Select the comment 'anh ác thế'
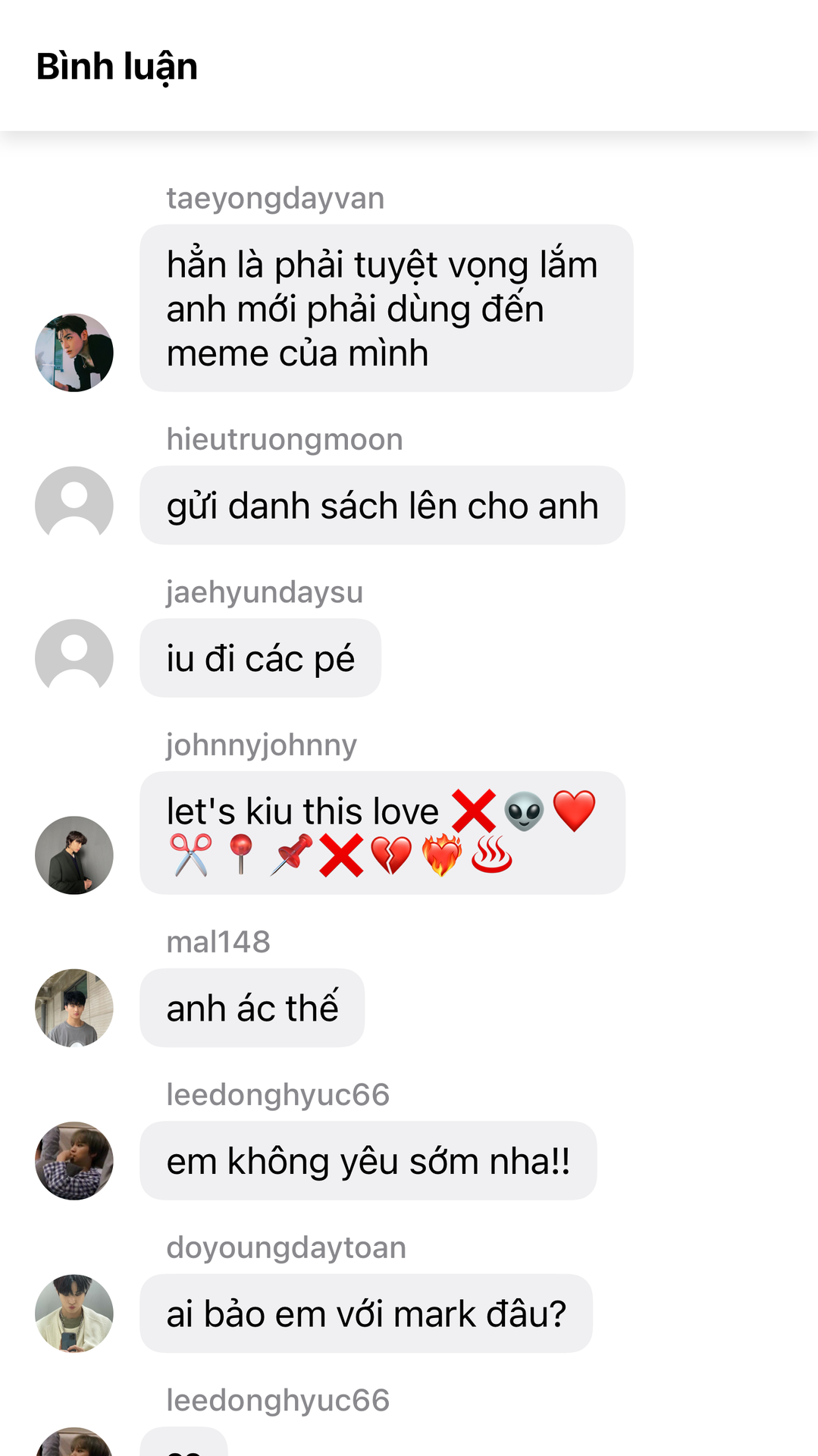Viewport: 818px width, 1456px height. pyautogui.click(x=252, y=1008)
